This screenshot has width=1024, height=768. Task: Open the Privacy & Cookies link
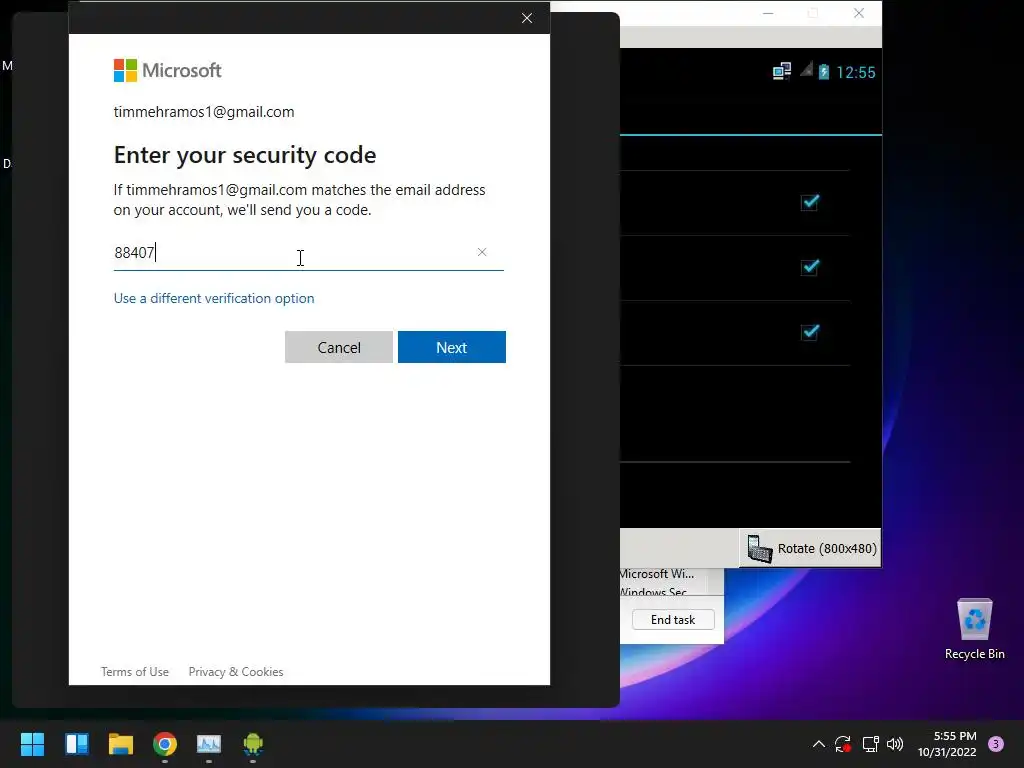[x=236, y=671]
